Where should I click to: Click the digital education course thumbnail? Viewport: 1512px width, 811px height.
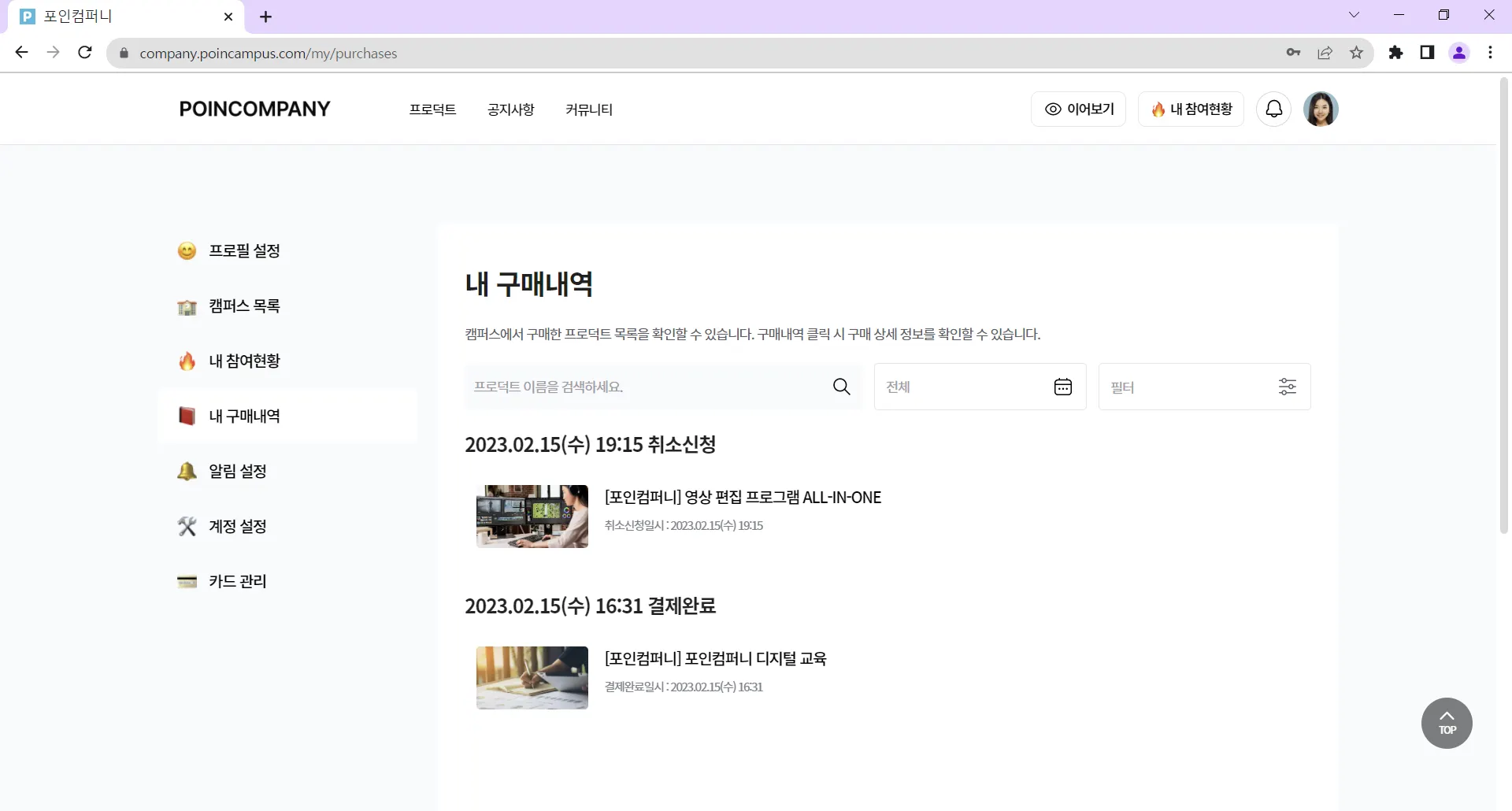[532, 678]
